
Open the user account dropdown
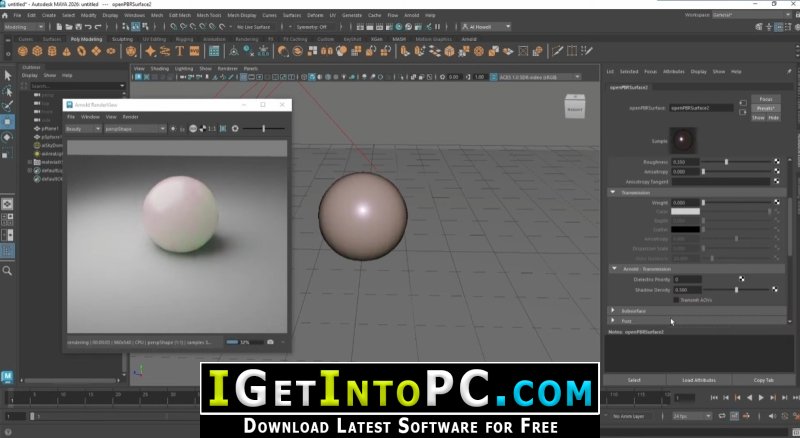click(486, 27)
